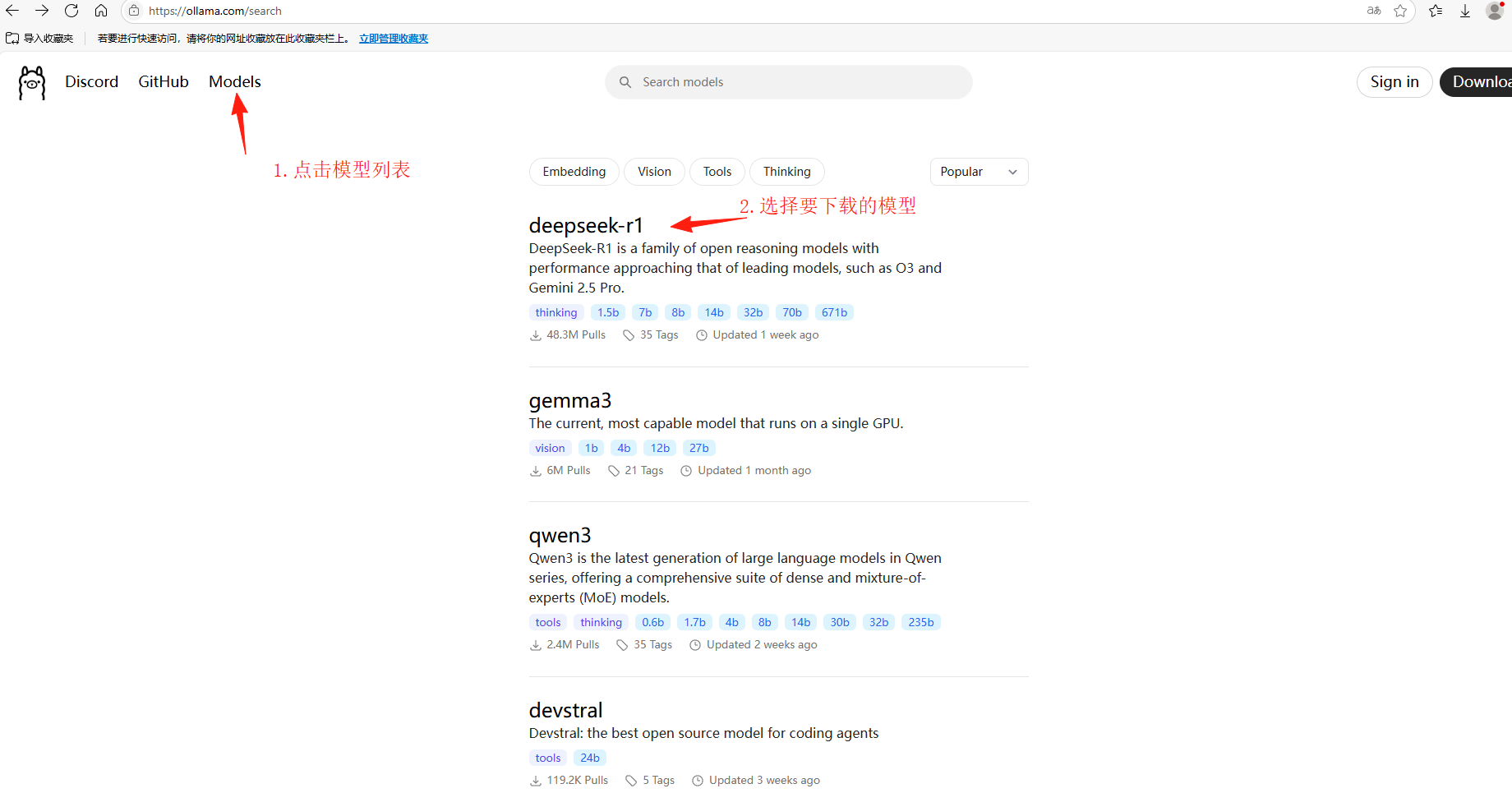Click the browser forward arrow
The height and width of the screenshot is (793, 1512).
(42, 11)
